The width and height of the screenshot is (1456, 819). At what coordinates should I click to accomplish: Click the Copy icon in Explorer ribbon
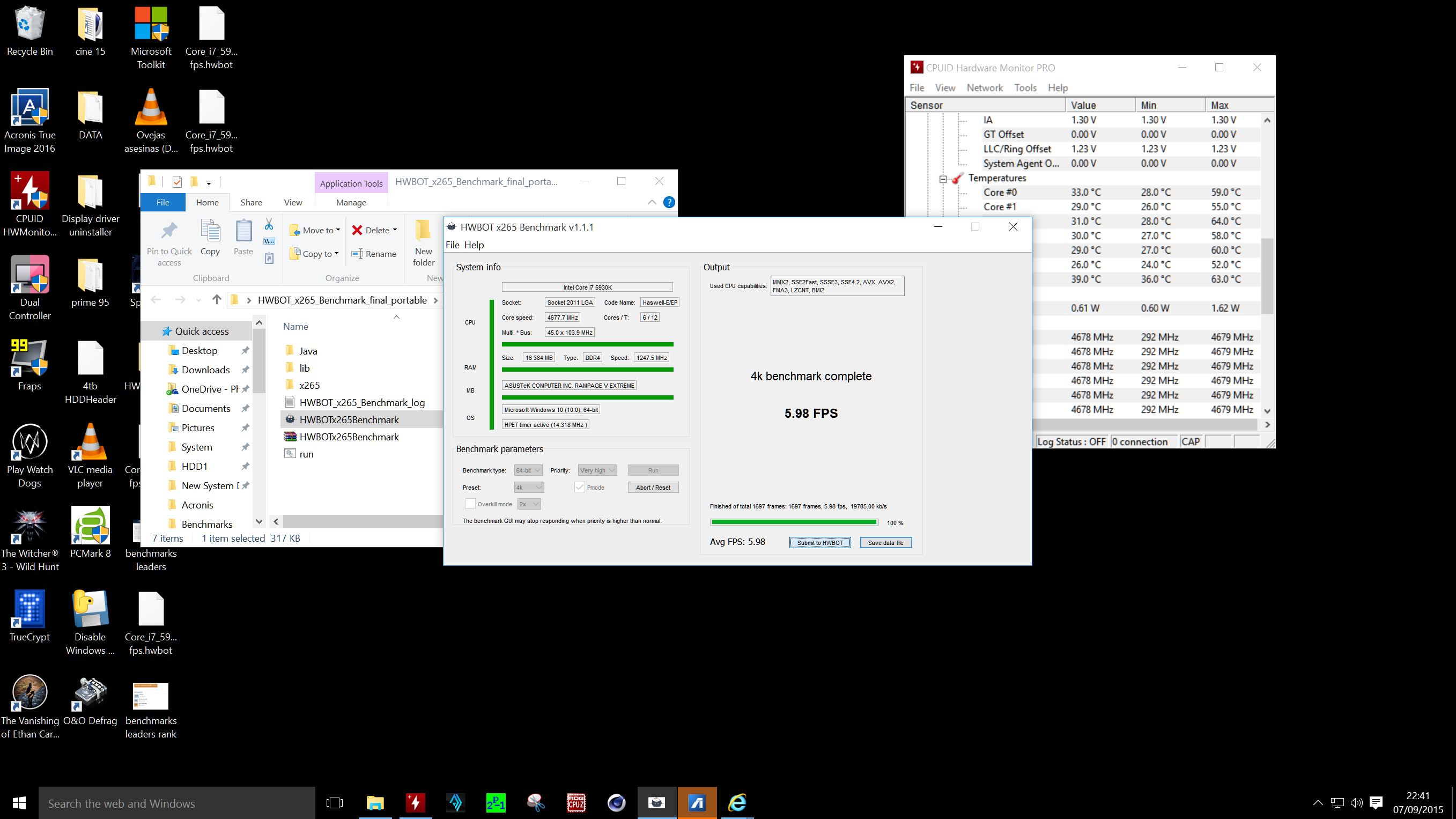pyautogui.click(x=210, y=238)
